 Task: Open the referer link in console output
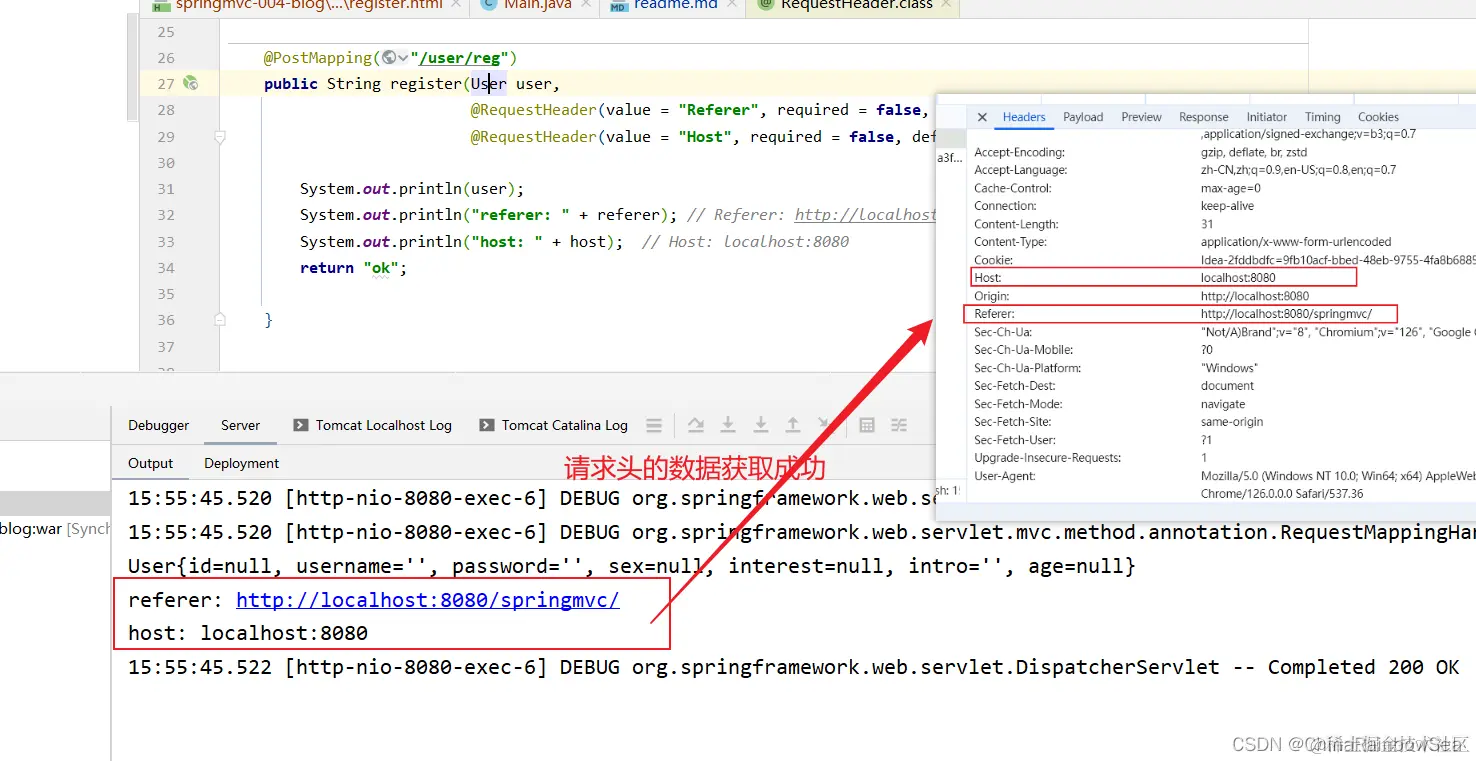[428, 600]
